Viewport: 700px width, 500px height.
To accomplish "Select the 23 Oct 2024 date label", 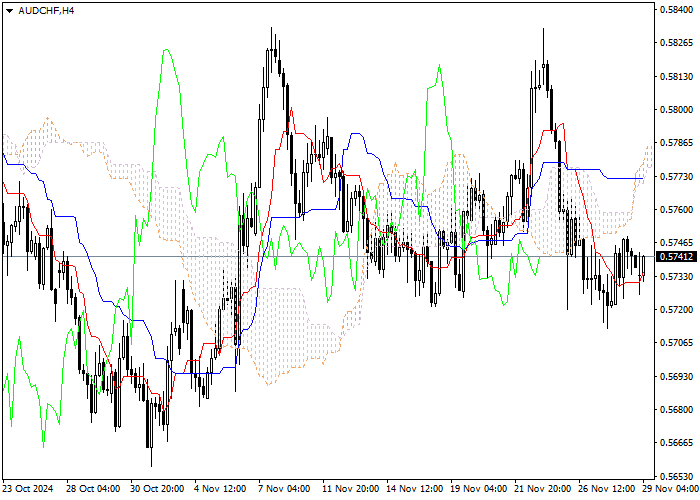I will [x=28, y=489].
